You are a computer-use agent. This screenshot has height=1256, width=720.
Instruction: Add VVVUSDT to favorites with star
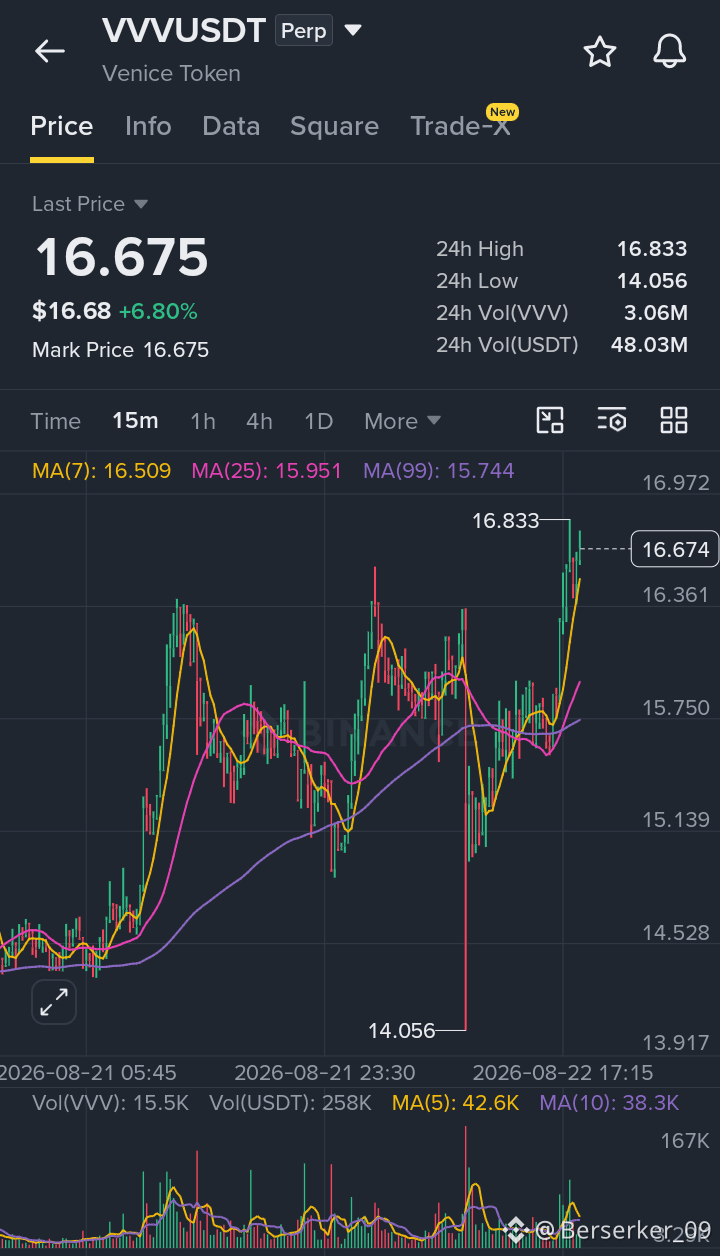click(599, 51)
